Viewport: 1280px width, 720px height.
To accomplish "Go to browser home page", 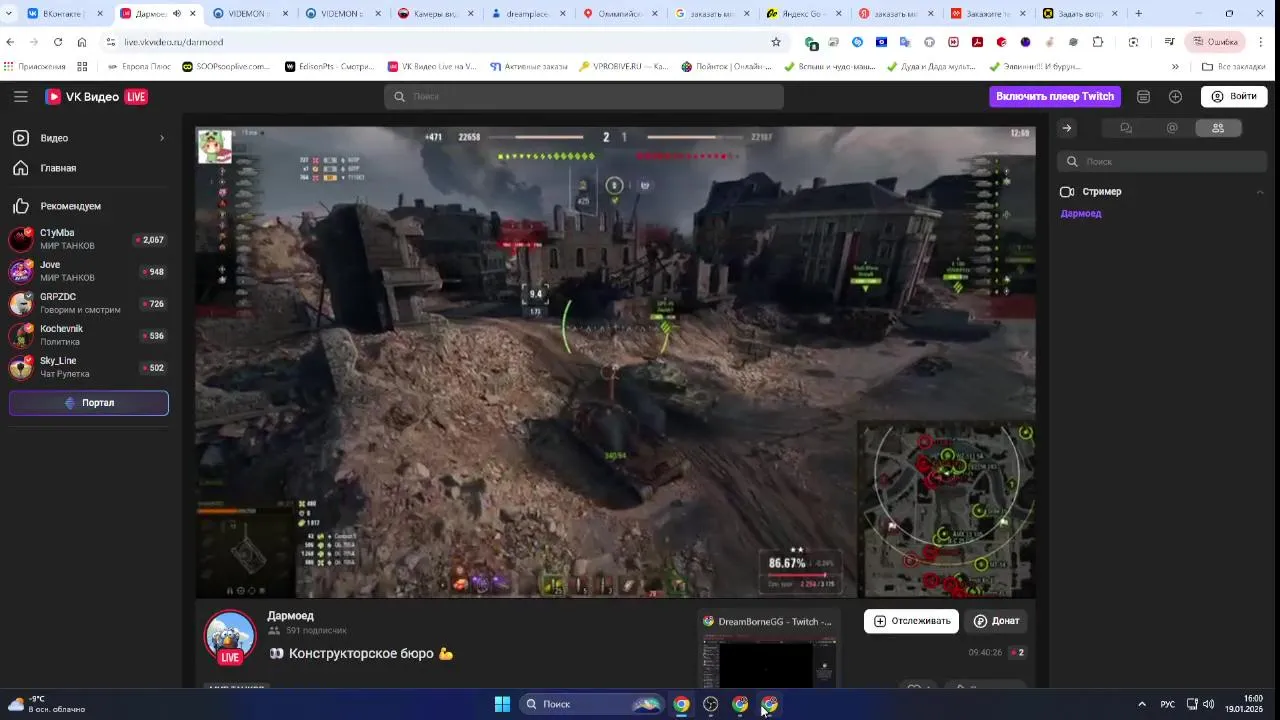I will tap(82, 42).
